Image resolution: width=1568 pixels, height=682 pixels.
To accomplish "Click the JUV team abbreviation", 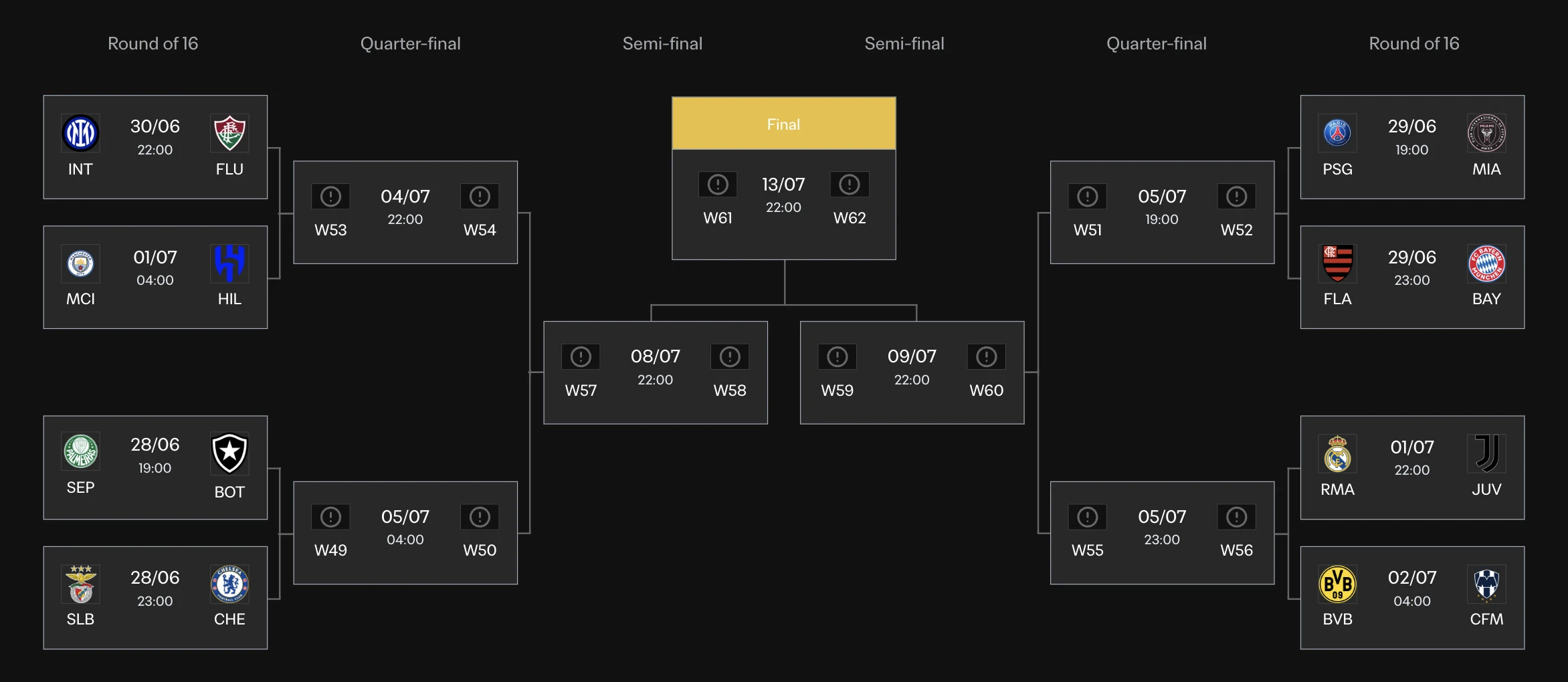I will [1486, 489].
